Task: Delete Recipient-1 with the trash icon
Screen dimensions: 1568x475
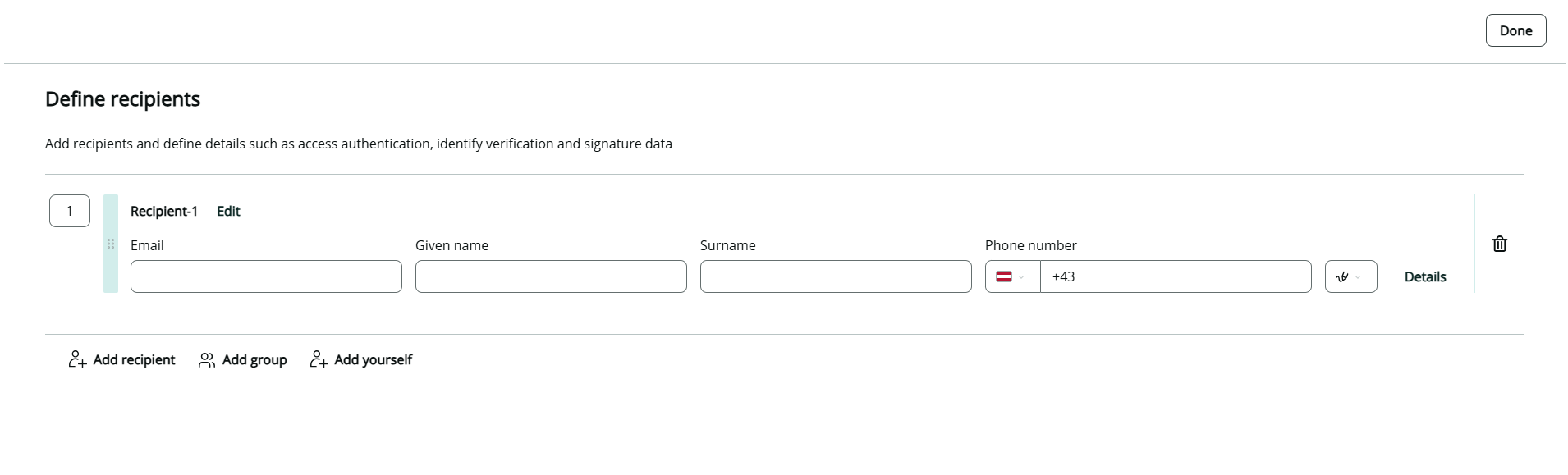Action: click(x=1499, y=244)
